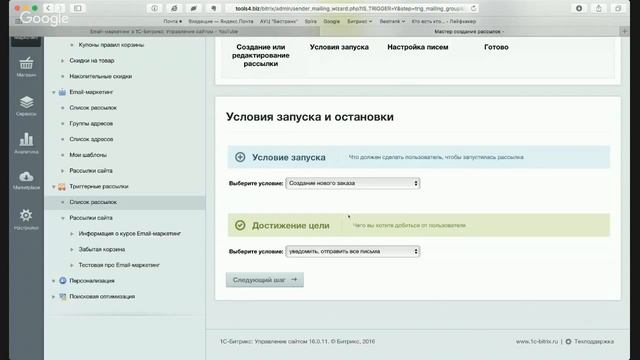This screenshot has width=640, height=360.
Task: Open Забытая корзина tree item
Action: [x=102, y=249]
